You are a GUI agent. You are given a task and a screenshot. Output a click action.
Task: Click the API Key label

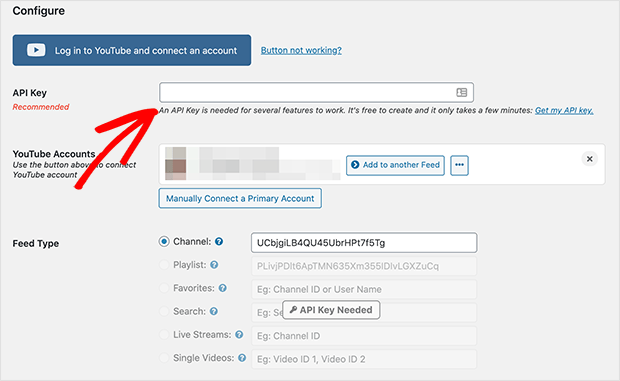coord(30,93)
